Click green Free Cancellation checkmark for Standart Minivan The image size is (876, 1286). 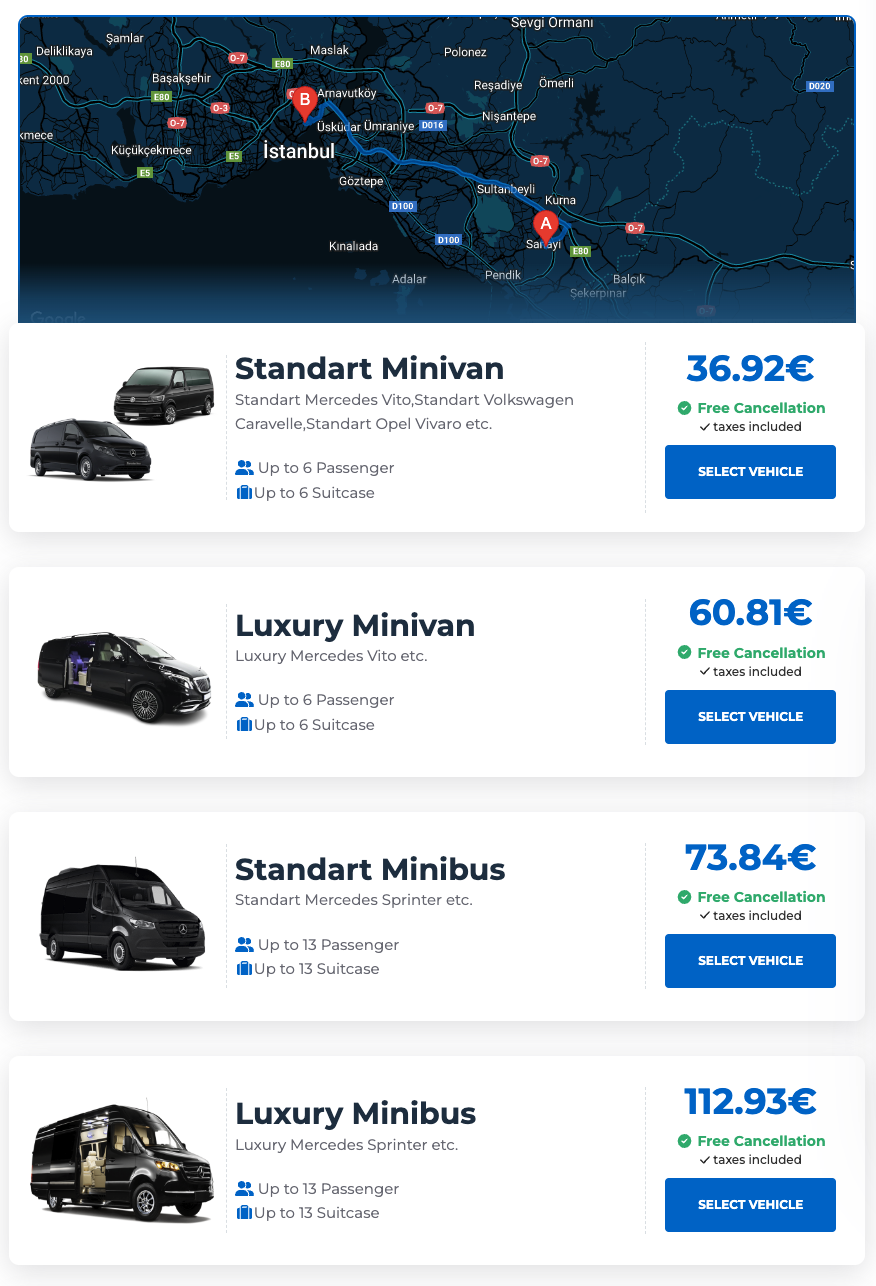pos(684,408)
